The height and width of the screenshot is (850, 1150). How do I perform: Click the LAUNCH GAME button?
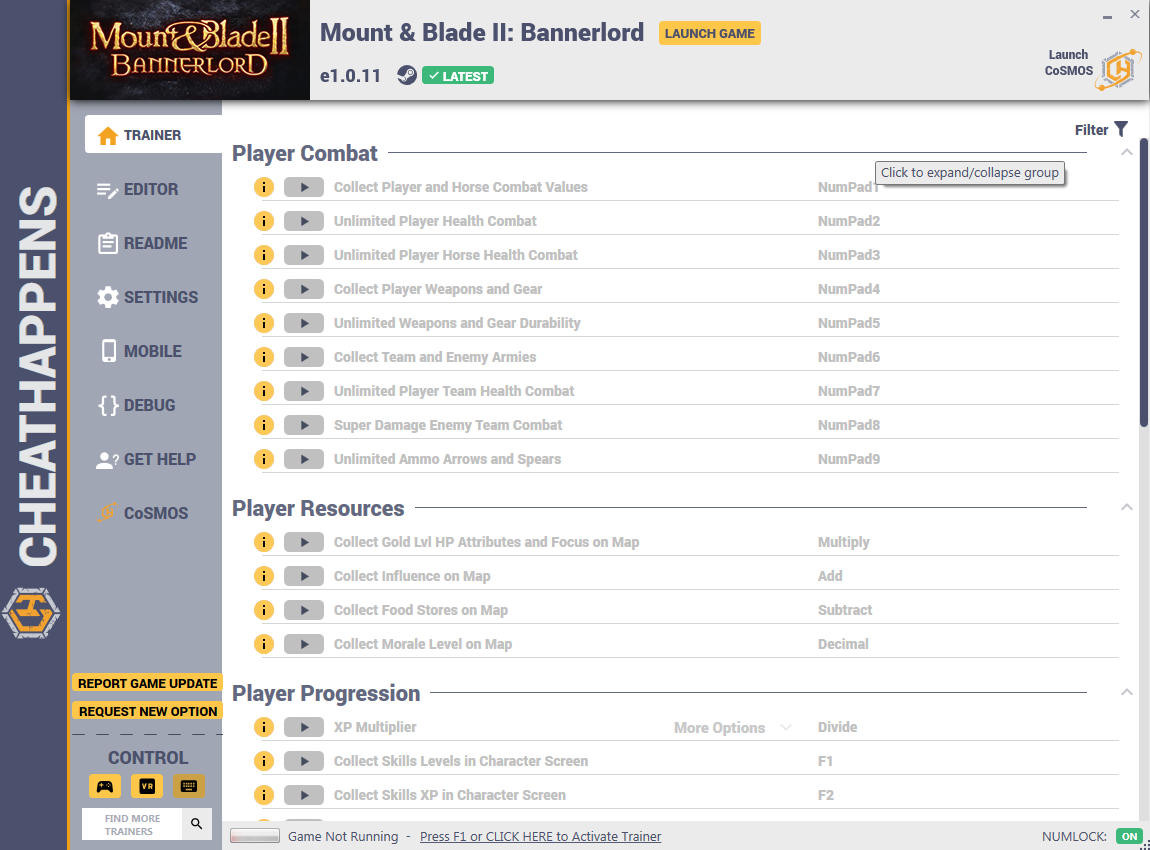tap(709, 33)
